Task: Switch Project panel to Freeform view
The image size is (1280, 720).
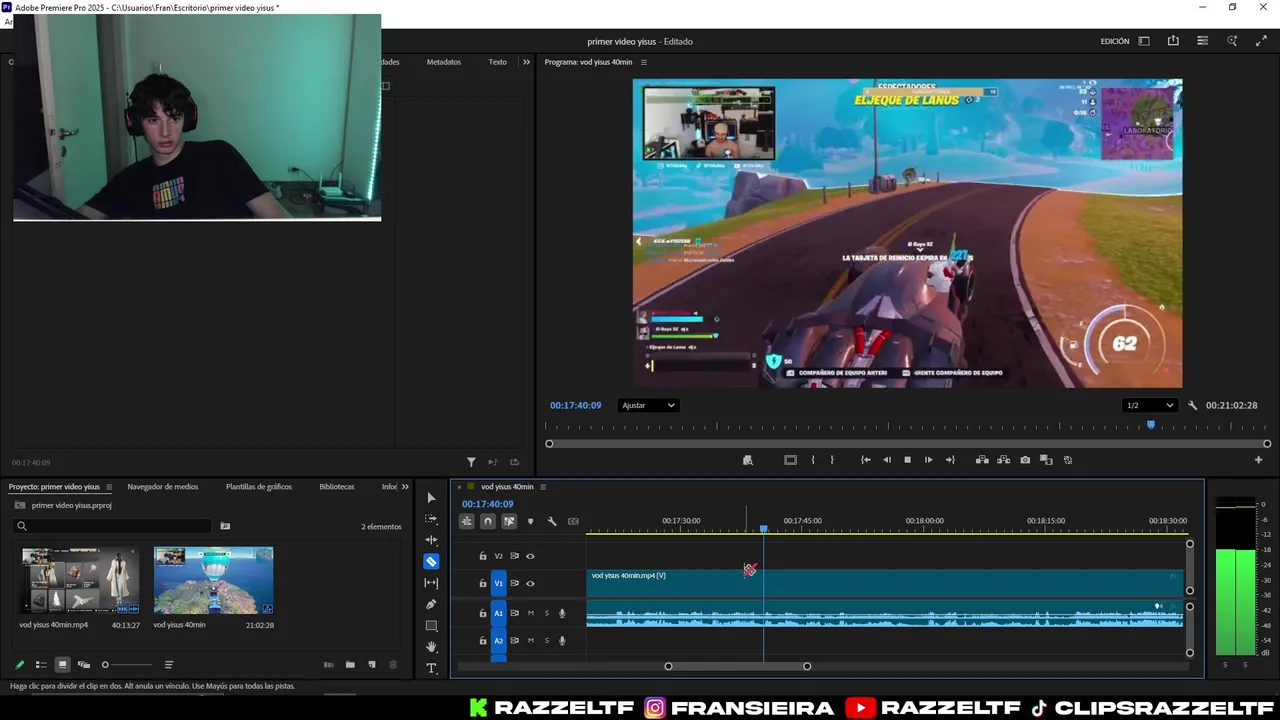Action: tap(84, 665)
